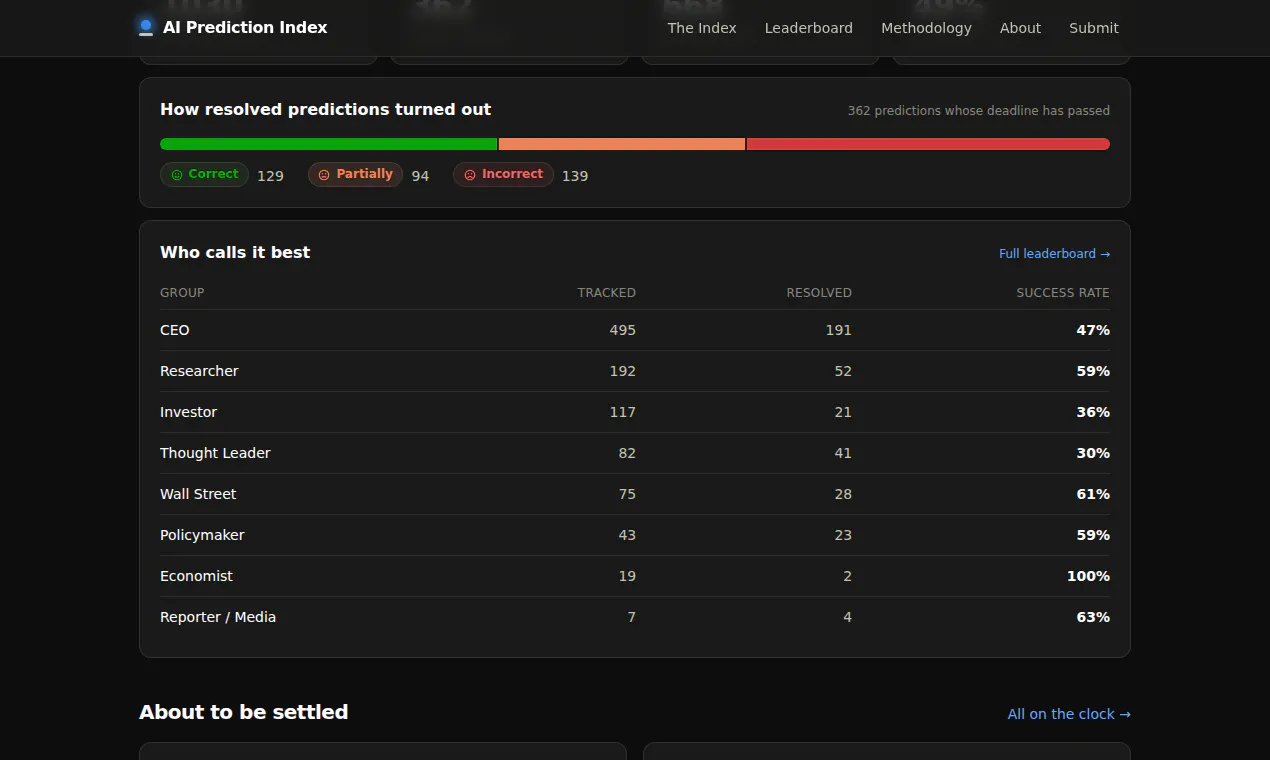The image size is (1270, 760).
Task: Click the AI Prediction Index logo icon
Action: [x=146, y=27]
